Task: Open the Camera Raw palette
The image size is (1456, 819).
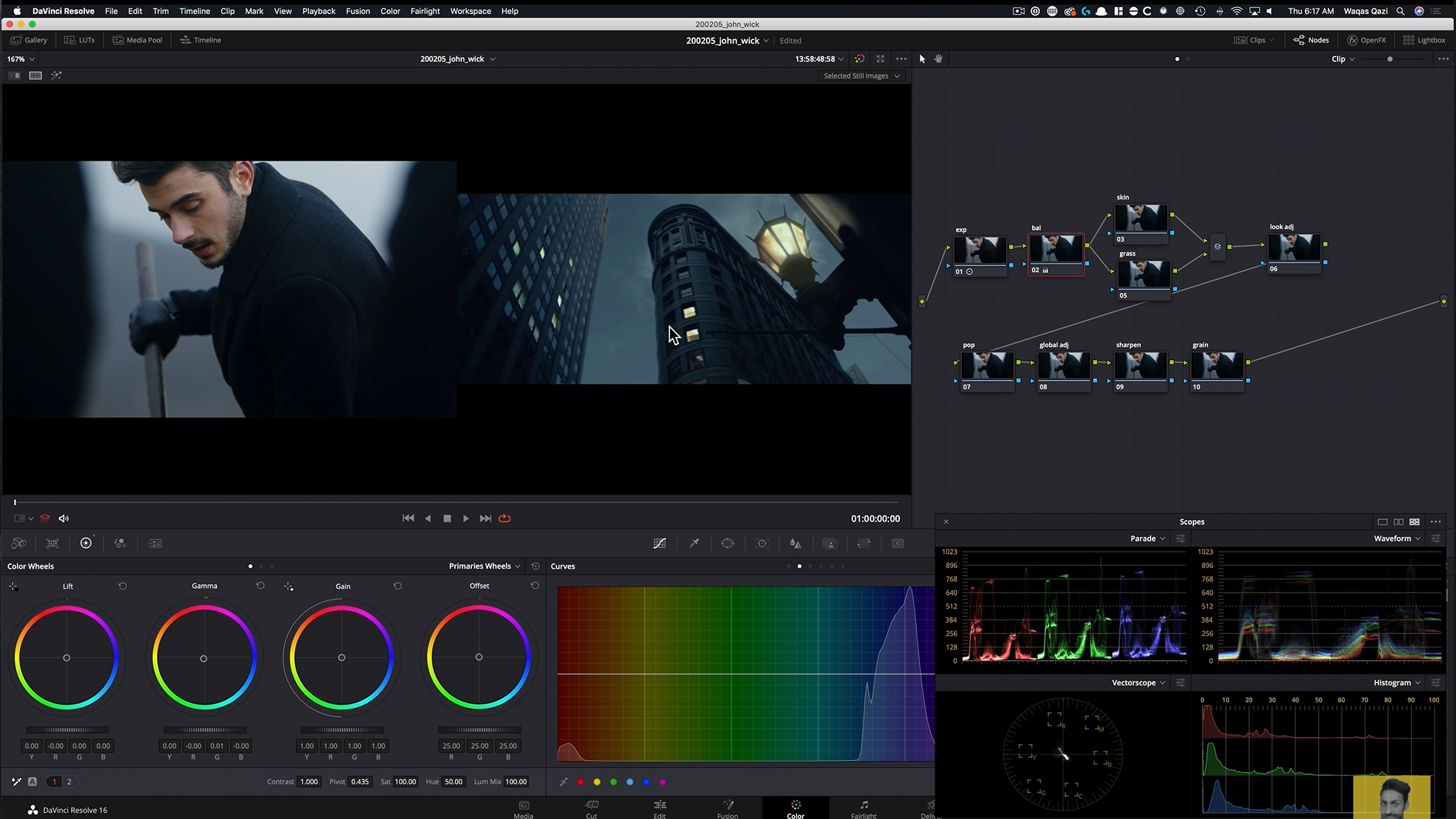Action: tap(19, 543)
